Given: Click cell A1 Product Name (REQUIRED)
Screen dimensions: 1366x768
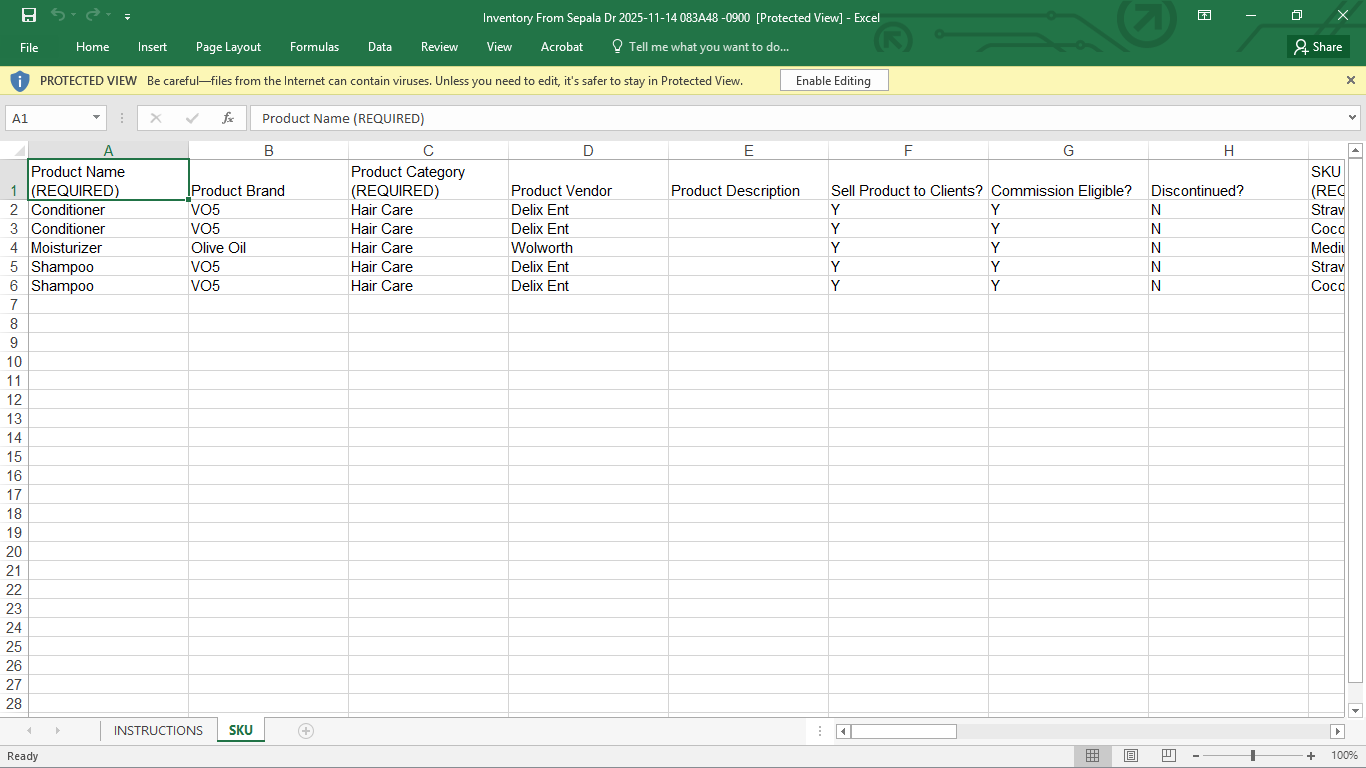Looking at the screenshot, I should pyautogui.click(x=109, y=181).
